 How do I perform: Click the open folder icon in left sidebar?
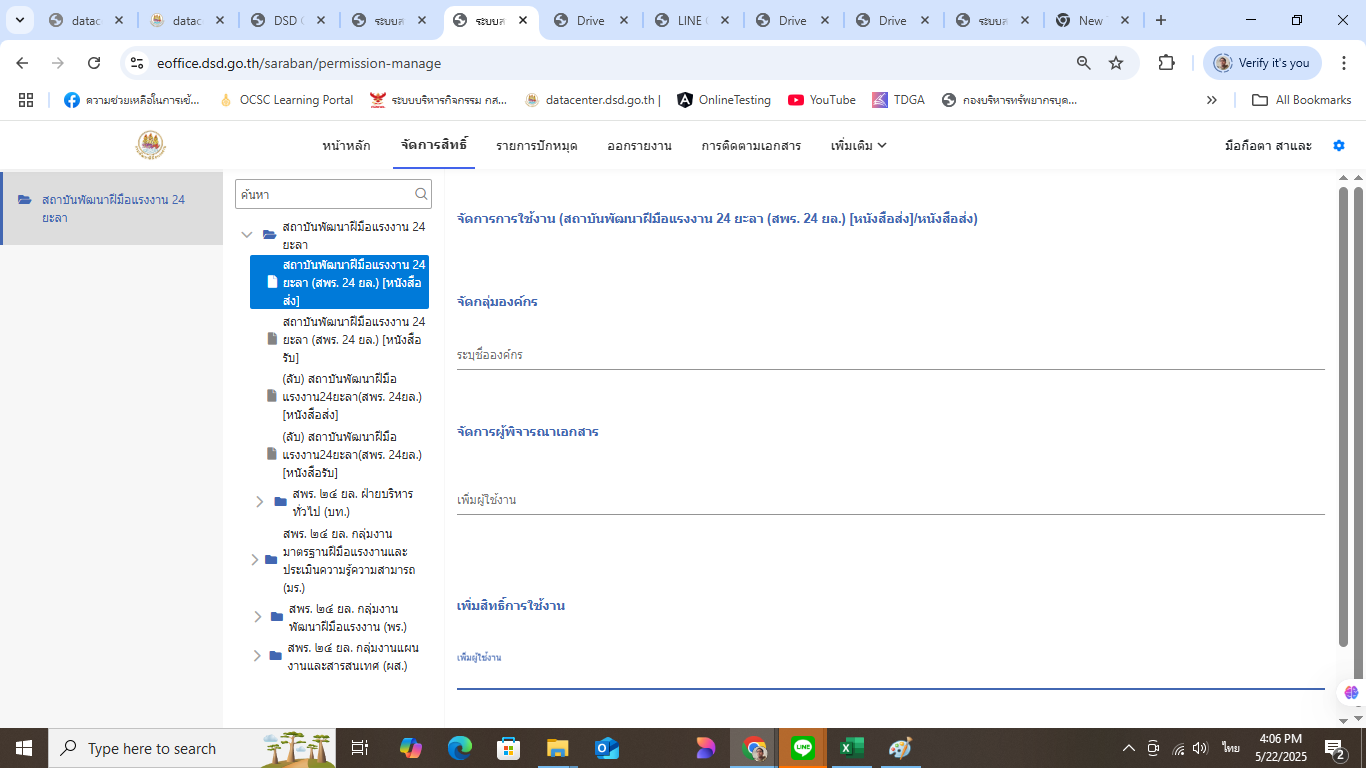[x=25, y=200]
